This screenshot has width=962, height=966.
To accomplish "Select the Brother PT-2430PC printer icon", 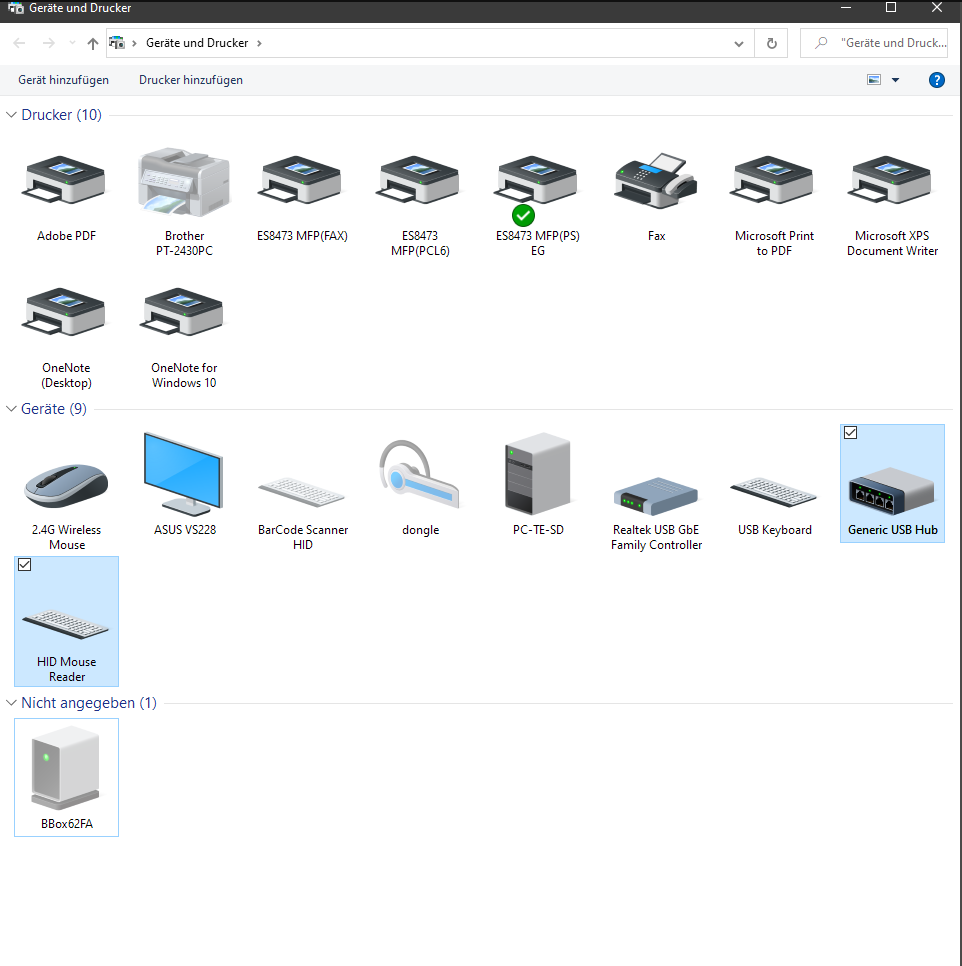I will tap(184, 183).
